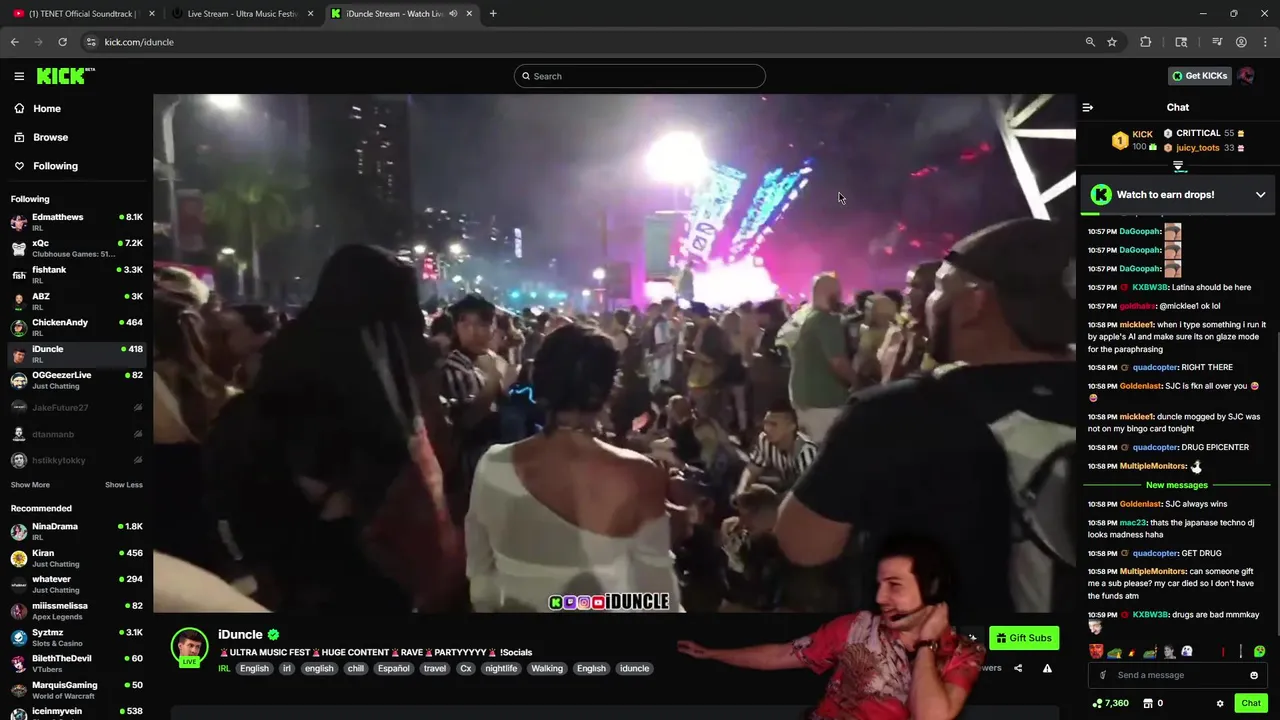Collapse the chat panel with arrow icon

(1088, 107)
